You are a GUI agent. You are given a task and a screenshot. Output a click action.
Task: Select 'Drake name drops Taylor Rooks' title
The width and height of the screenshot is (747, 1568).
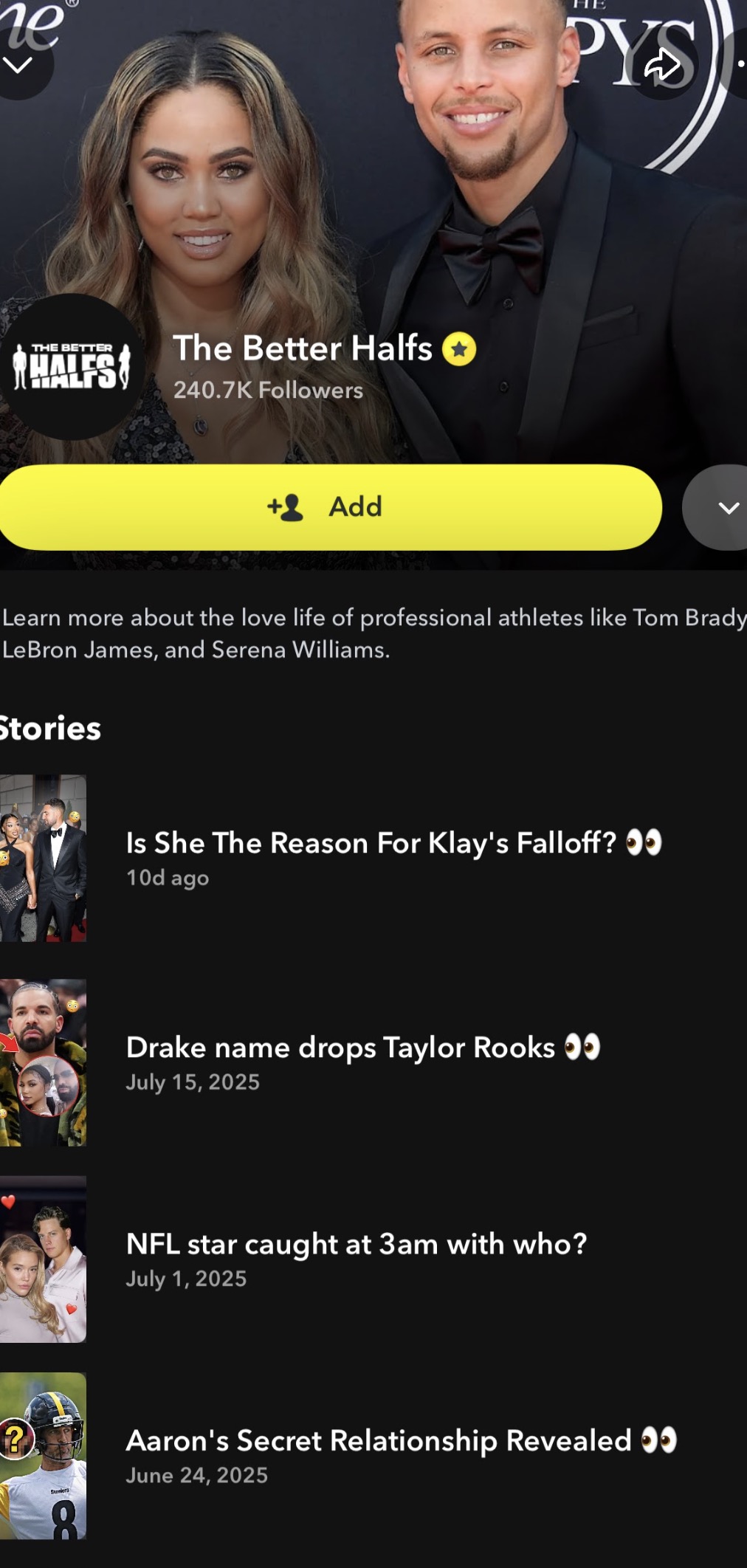click(363, 1048)
